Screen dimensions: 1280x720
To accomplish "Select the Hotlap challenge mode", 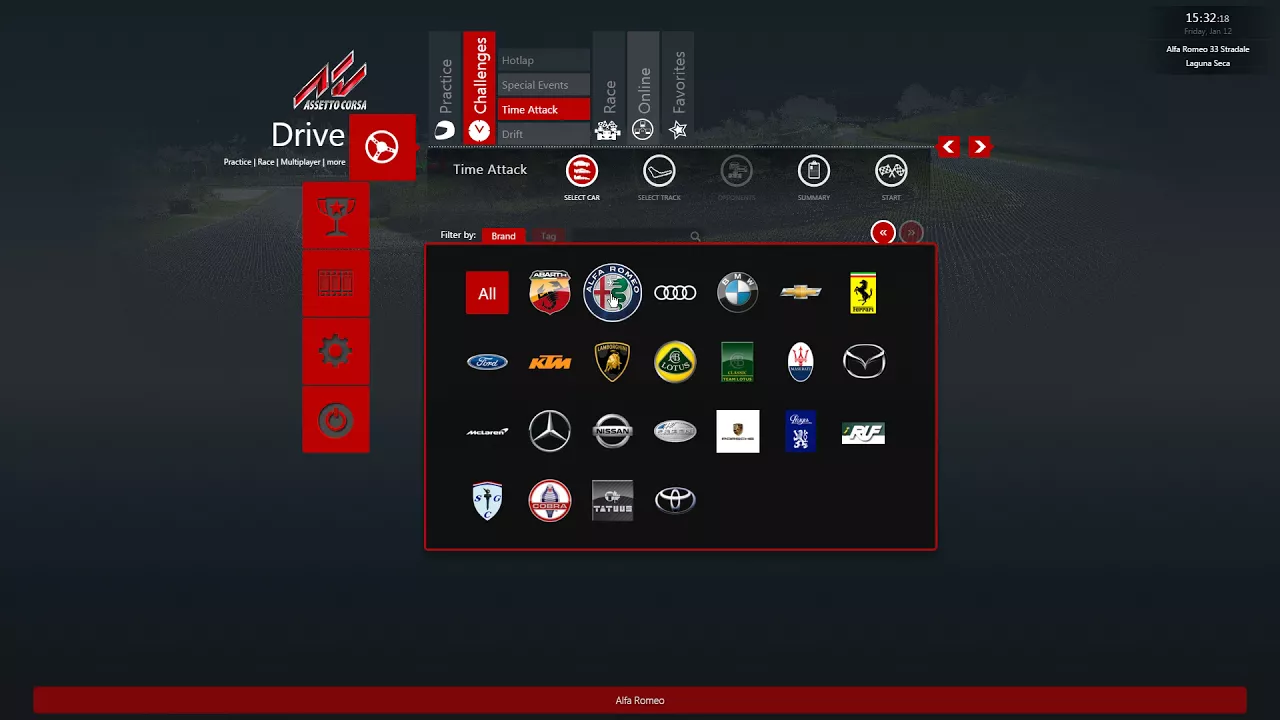I will click(544, 60).
